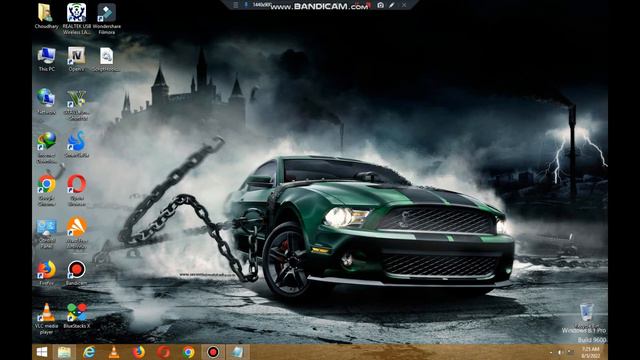This screenshot has width=640, height=360.
Task: Launch Chrome from the taskbar
Action: coord(189,352)
